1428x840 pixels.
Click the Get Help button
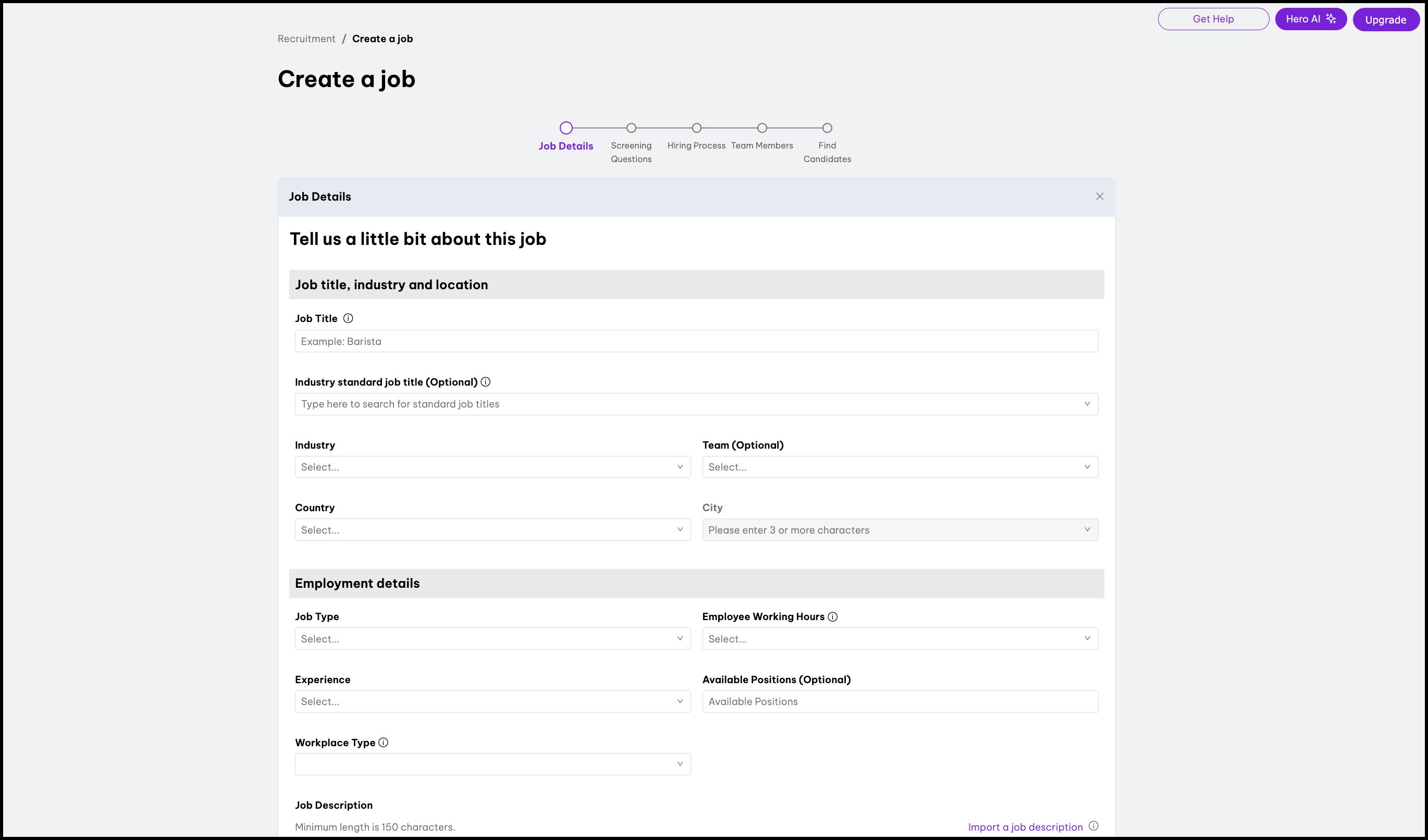point(1213,19)
